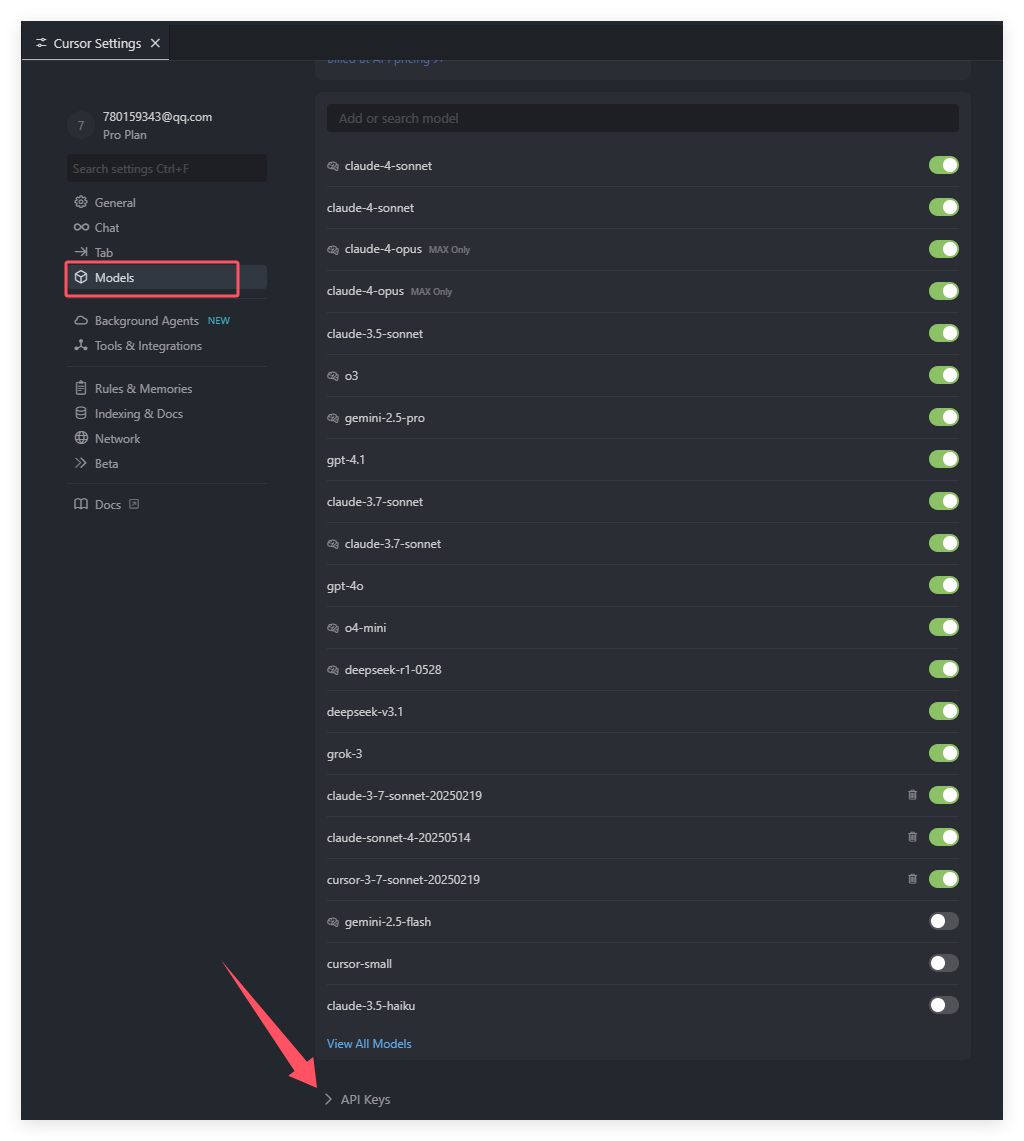1024x1141 pixels.
Task: Click the Search settings box
Action: pyautogui.click(x=167, y=168)
